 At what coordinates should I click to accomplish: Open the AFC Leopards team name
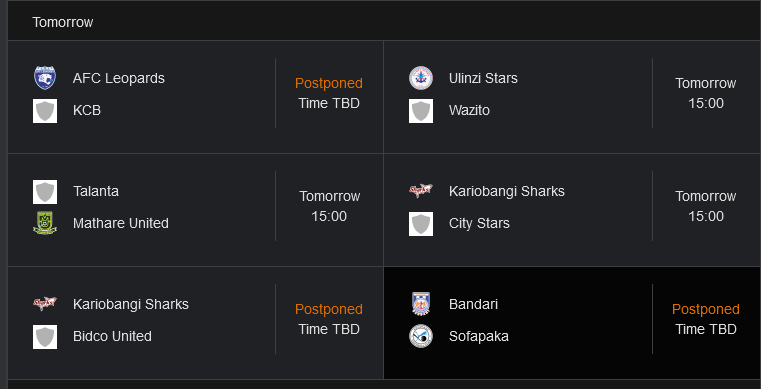(118, 78)
